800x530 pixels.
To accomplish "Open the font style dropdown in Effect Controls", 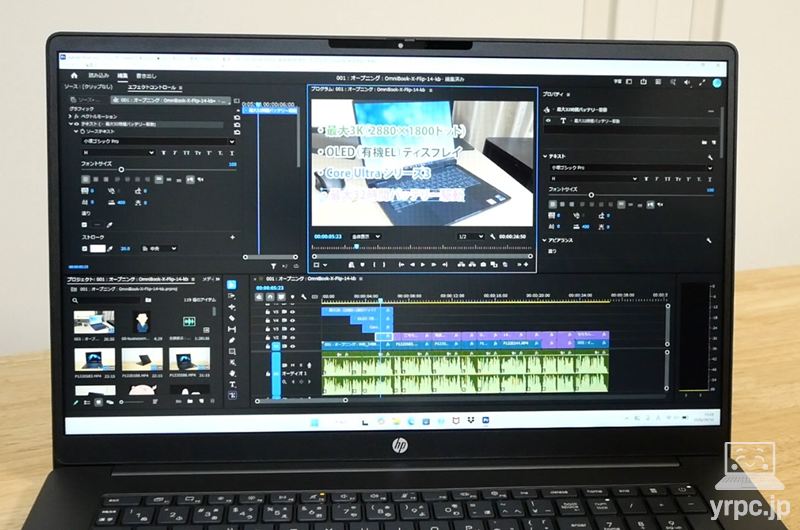I will pos(118,153).
